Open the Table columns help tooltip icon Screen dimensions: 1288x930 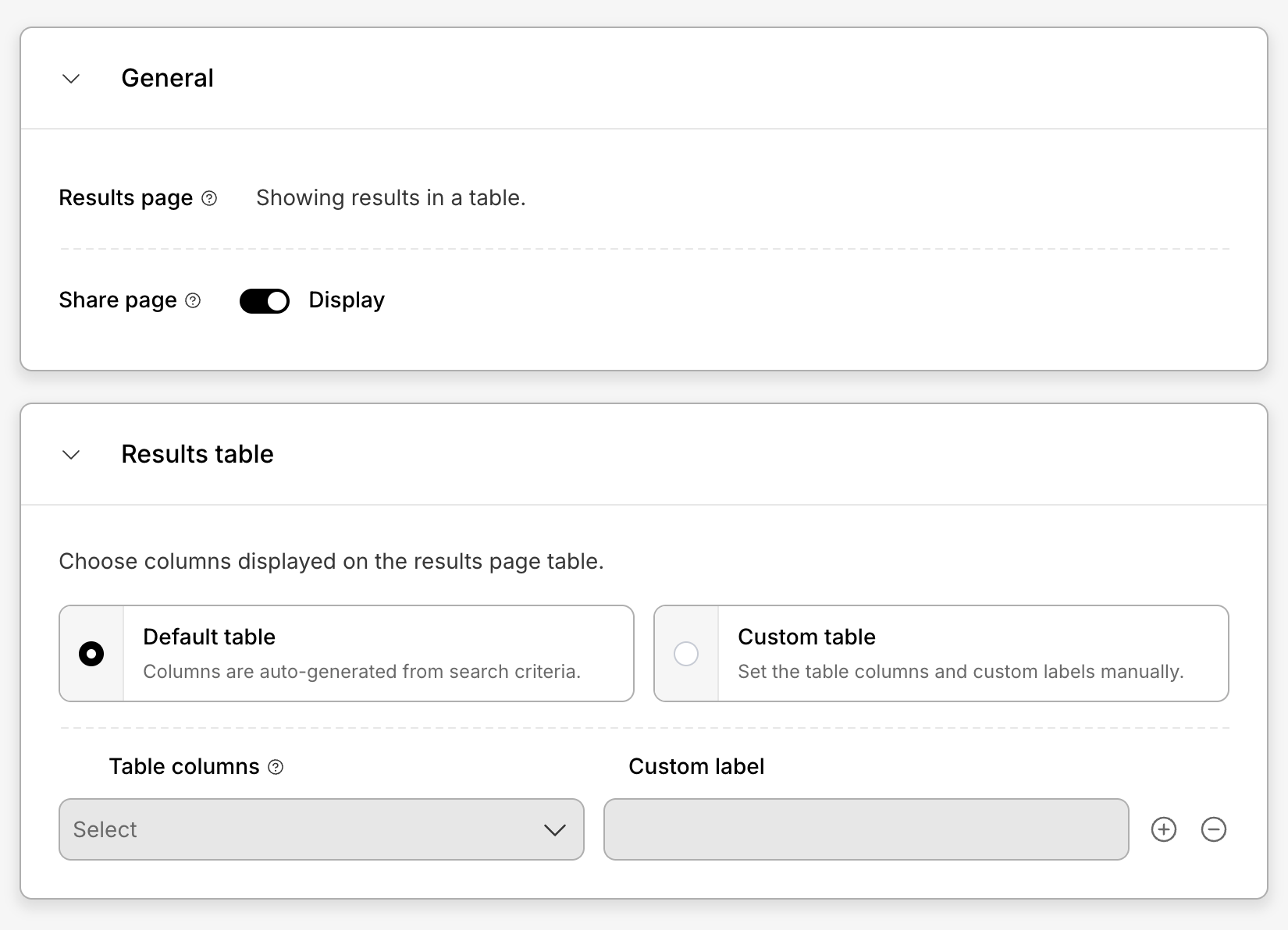click(x=276, y=767)
